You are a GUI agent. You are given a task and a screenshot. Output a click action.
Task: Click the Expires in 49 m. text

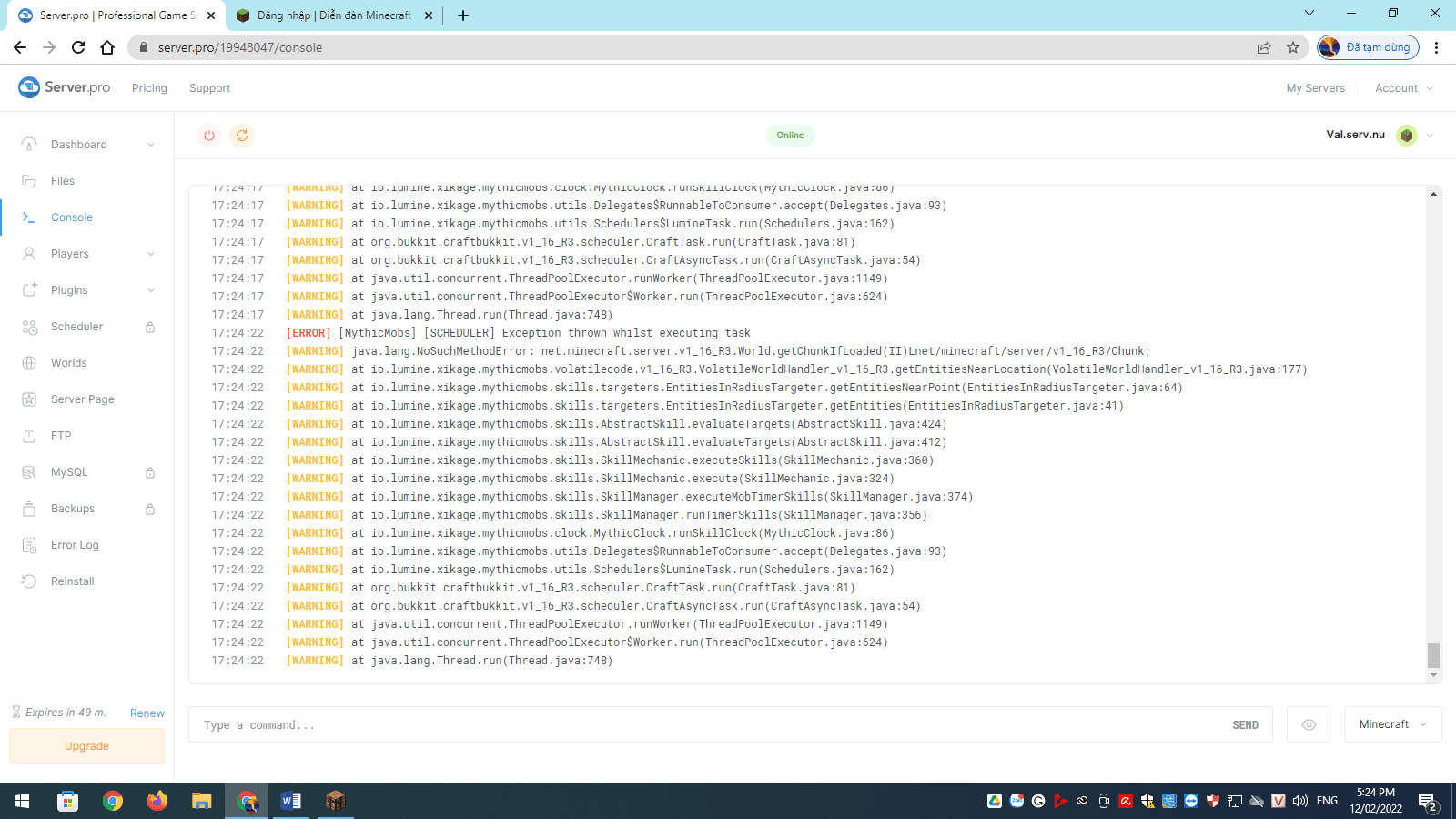coord(66,713)
